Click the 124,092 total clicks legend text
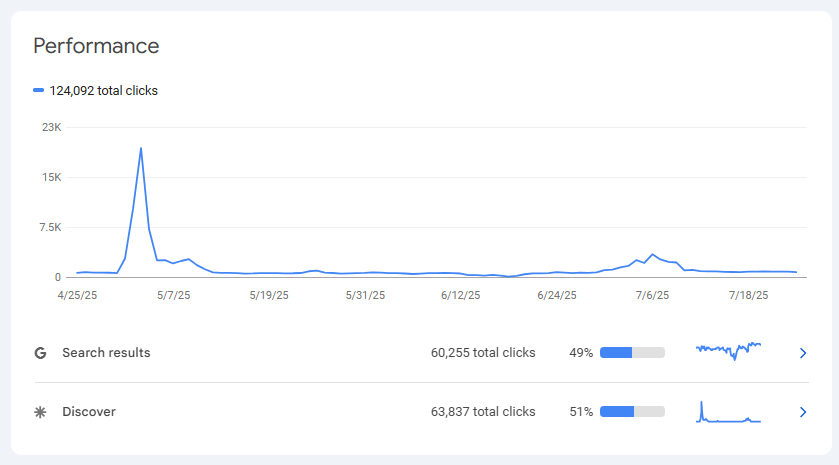The image size is (839, 465). click(104, 91)
